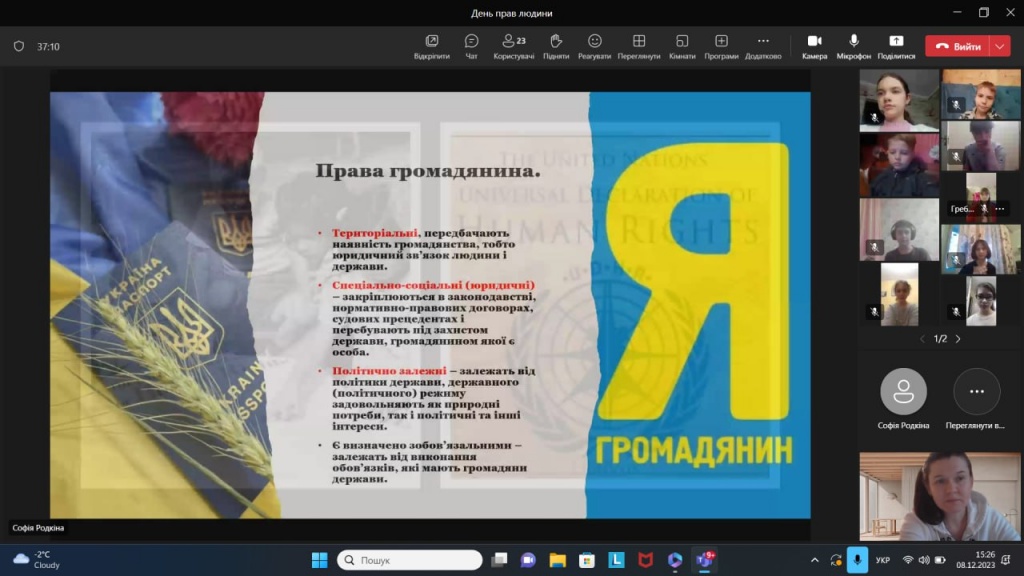Screen dimensions: 1024x576
Task: Go to next page of participant videos
Action: point(958,339)
